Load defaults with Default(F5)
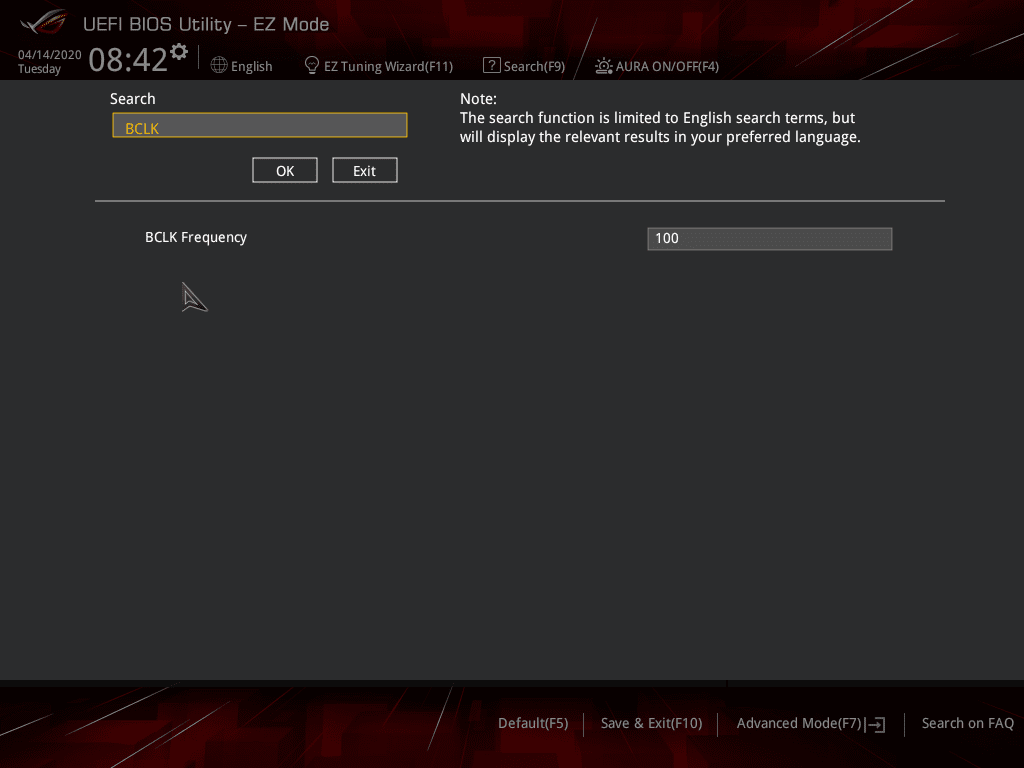 click(533, 723)
